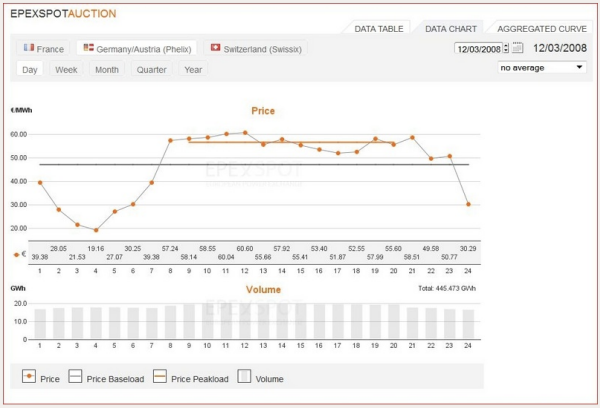Open the calendar date picker icon
600x408 pixels.
point(518,48)
